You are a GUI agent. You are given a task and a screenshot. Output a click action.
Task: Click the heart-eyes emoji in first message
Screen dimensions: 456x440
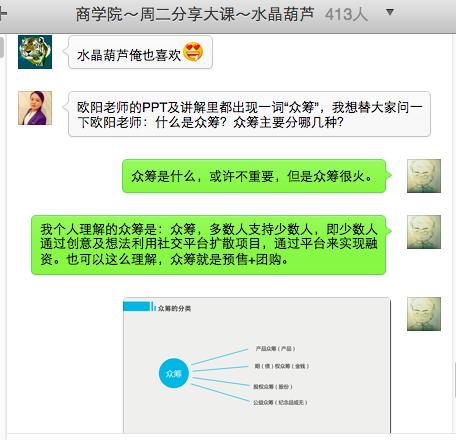(x=193, y=52)
